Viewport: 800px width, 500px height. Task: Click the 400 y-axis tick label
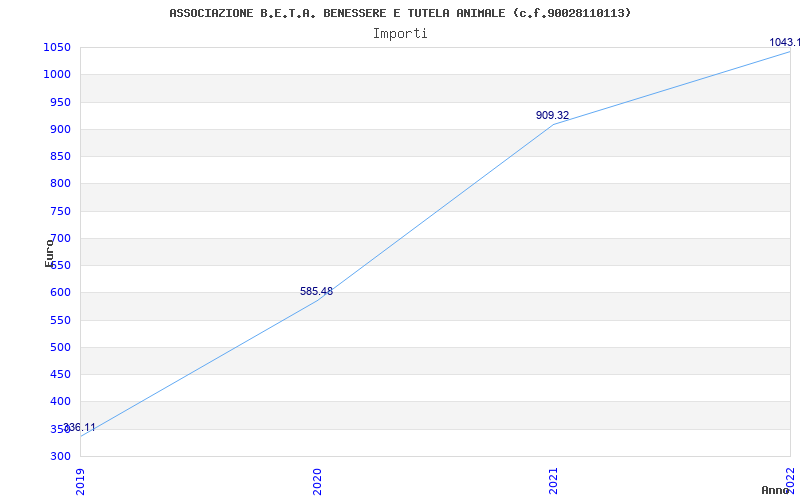coord(60,402)
